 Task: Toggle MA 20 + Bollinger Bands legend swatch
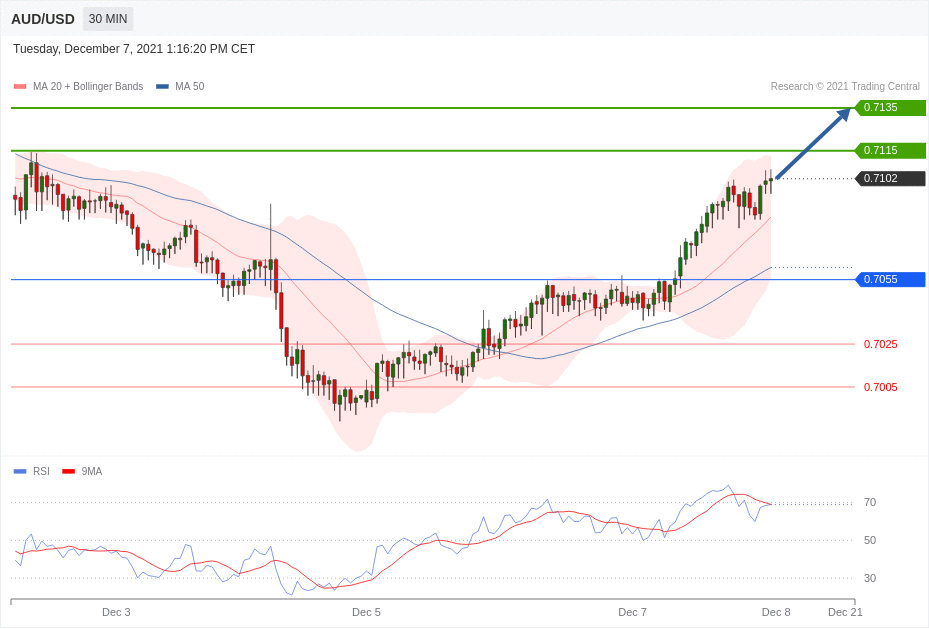click(x=20, y=86)
